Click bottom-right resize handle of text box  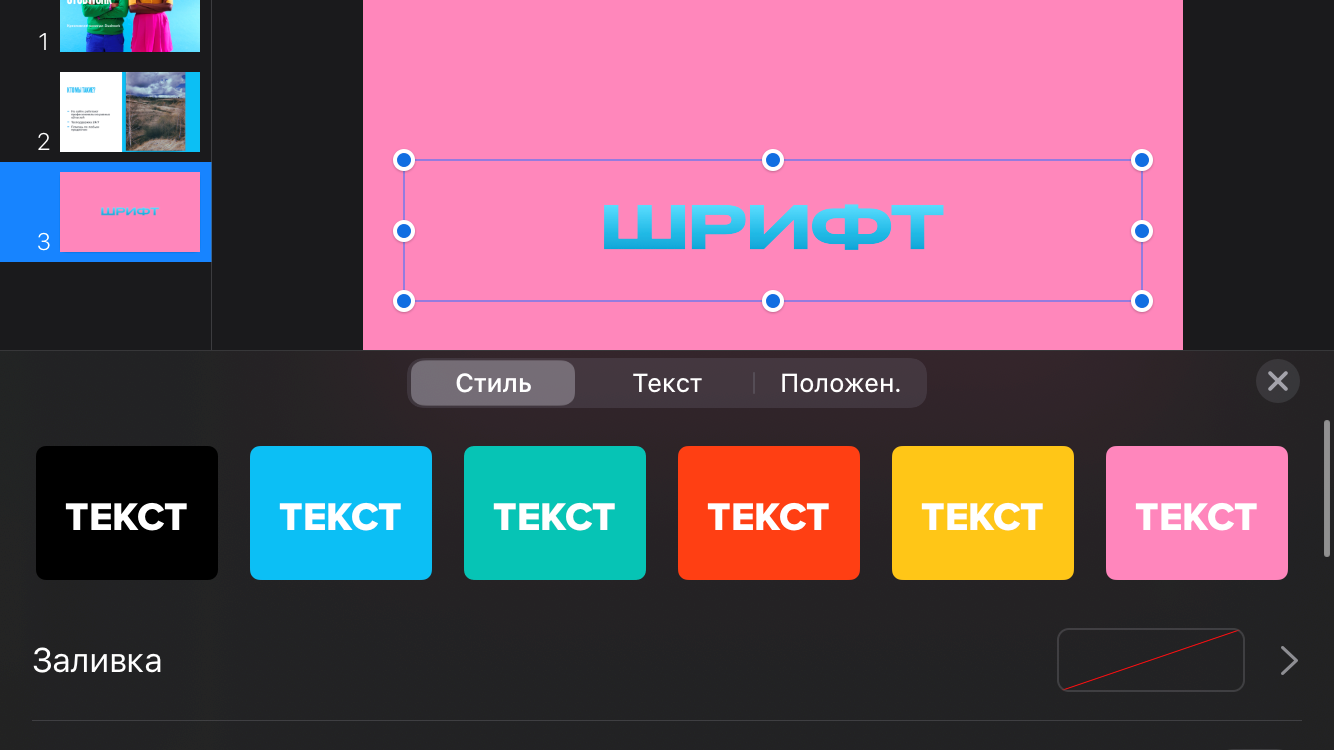point(1142,301)
